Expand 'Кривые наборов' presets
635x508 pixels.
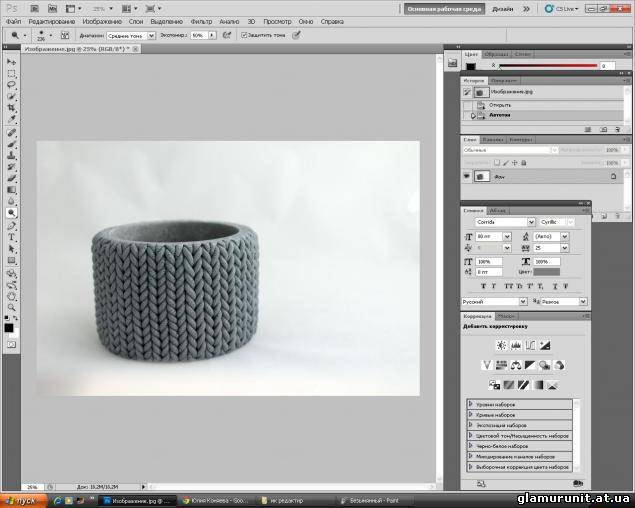point(471,415)
